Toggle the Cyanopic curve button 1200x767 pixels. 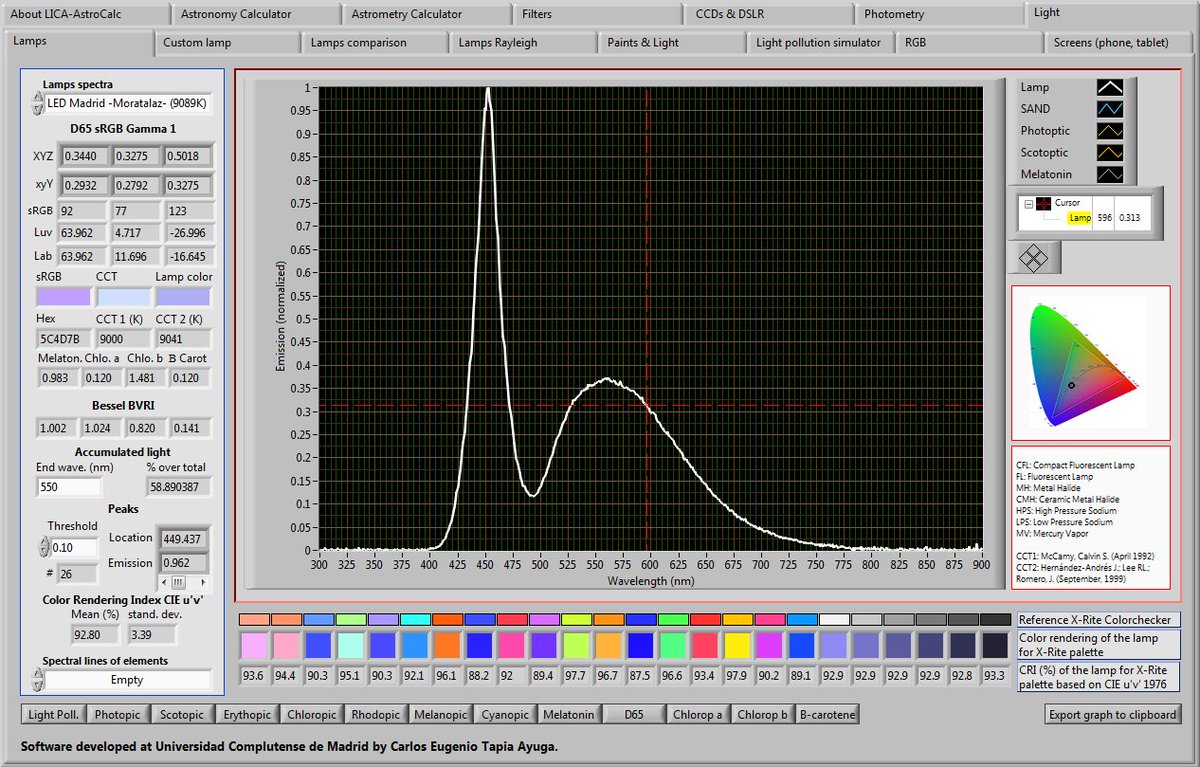[x=505, y=714]
